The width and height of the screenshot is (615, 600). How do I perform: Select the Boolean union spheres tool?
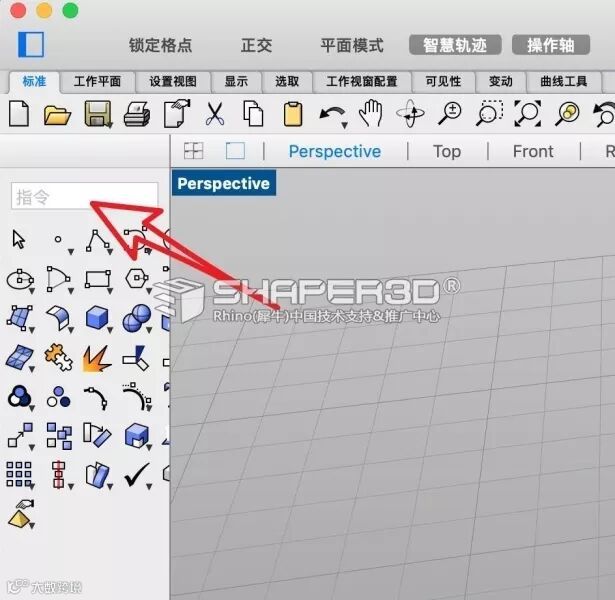137,318
